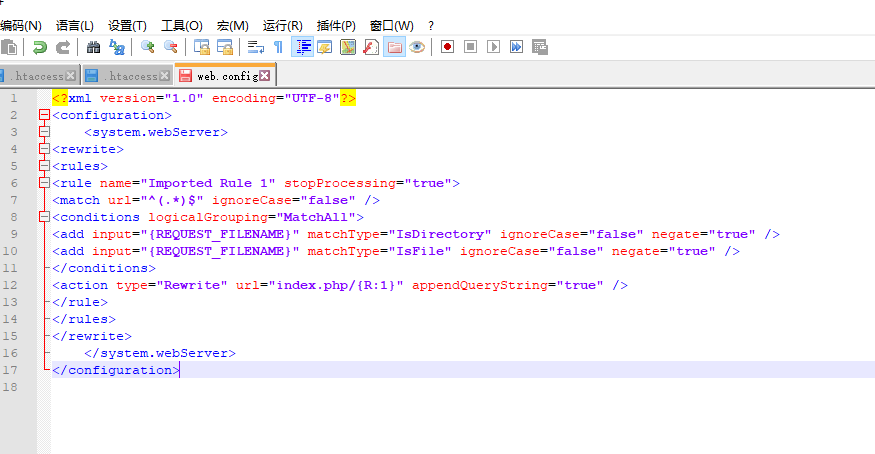This screenshot has height=454, width=875.
Task: Click the <match url= line text
Action: (x=216, y=200)
